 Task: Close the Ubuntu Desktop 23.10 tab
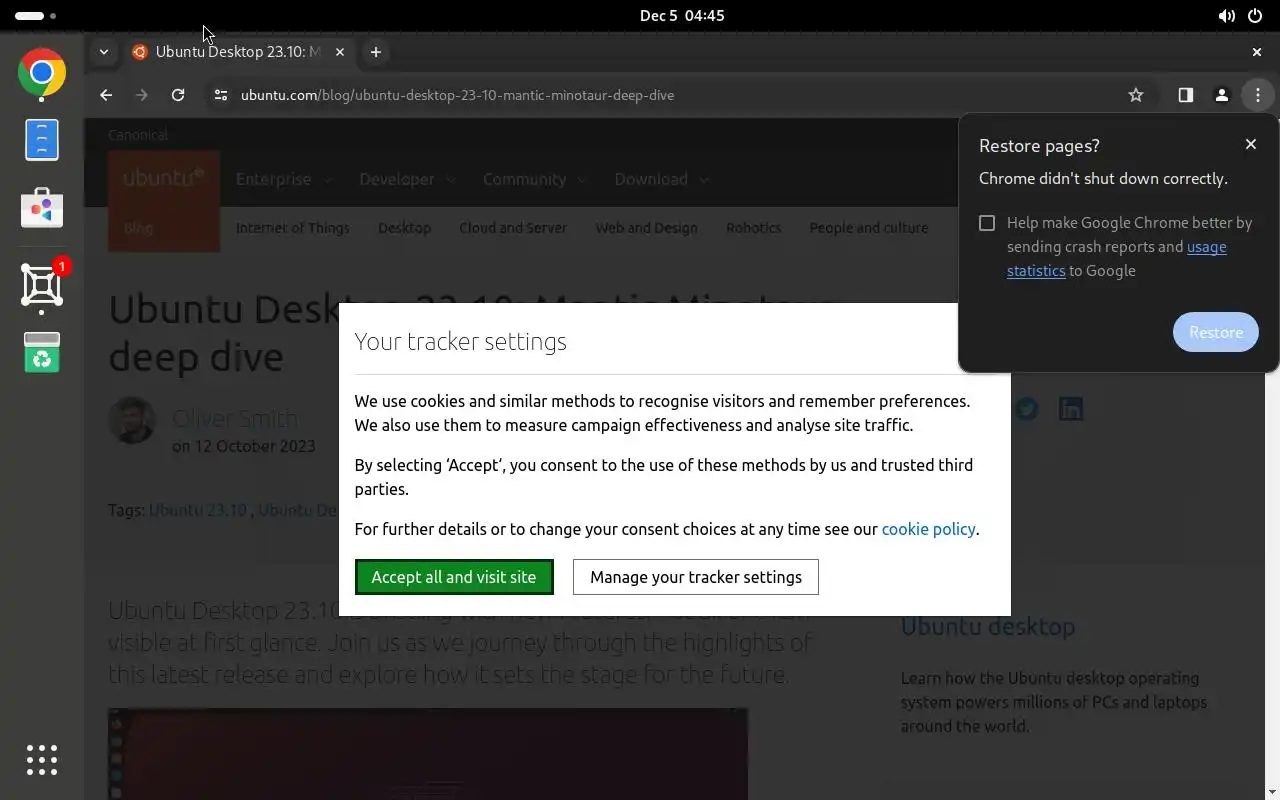click(x=339, y=52)
